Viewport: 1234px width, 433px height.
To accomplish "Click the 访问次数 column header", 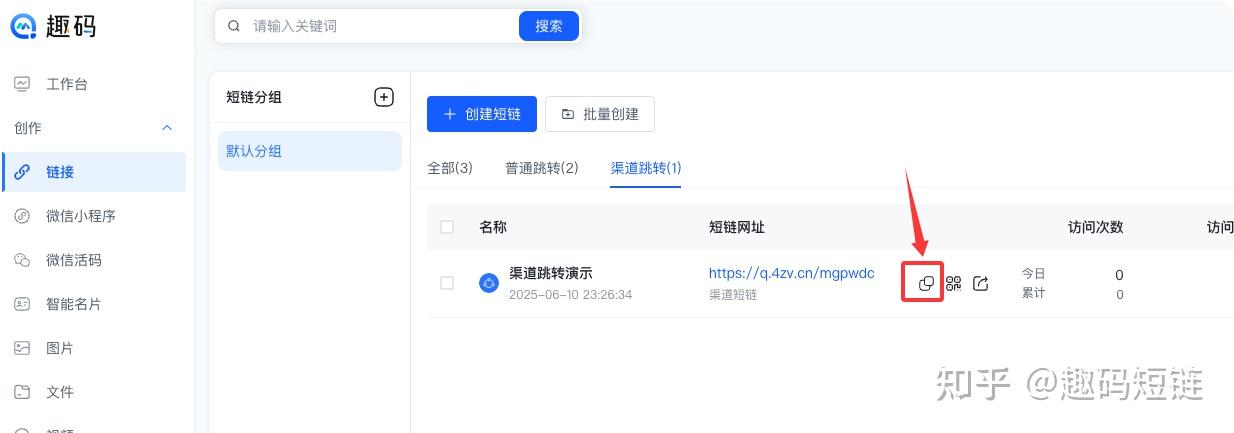I will tap(1096, 227).
